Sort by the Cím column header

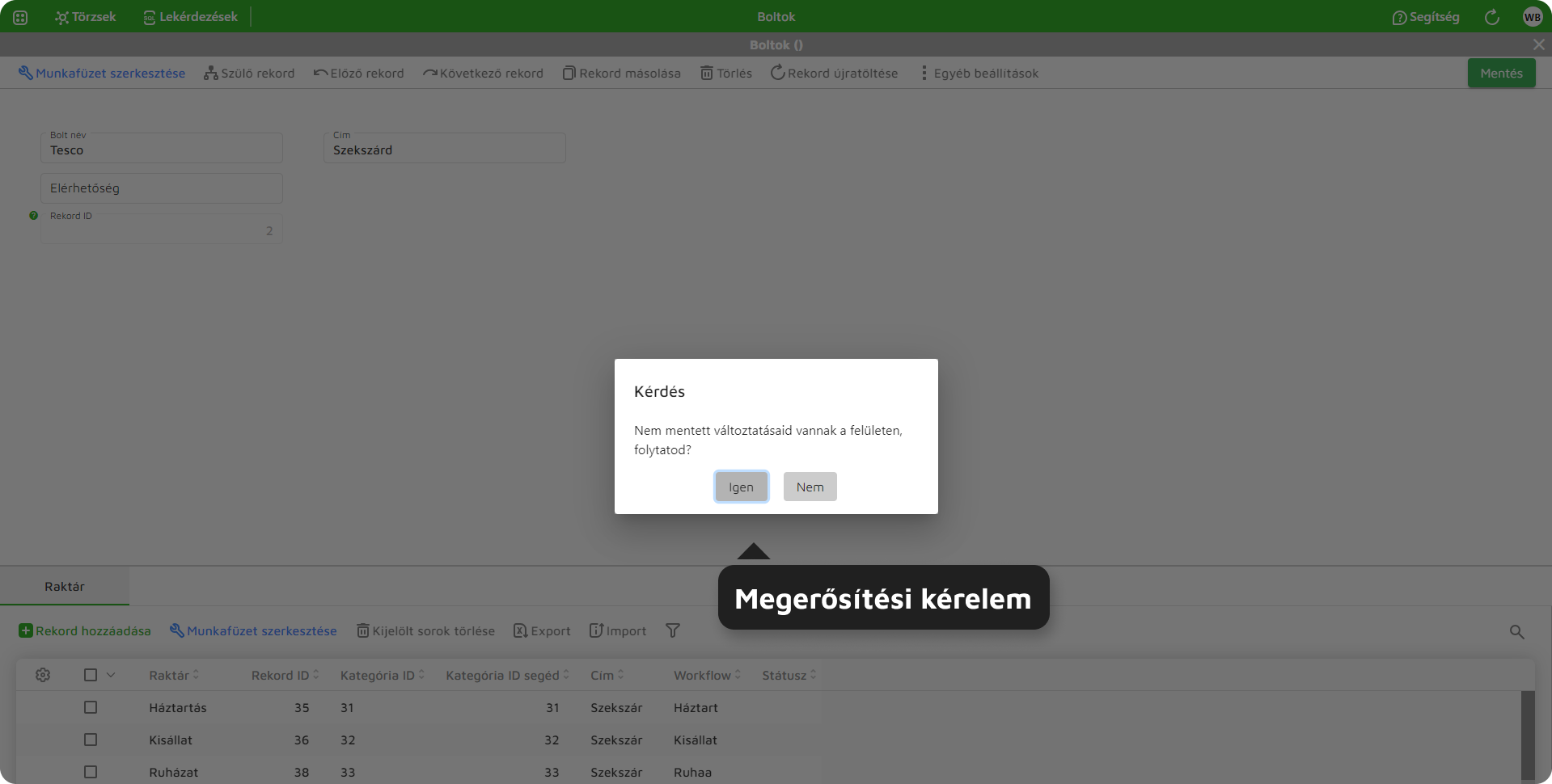pos(607,675)
